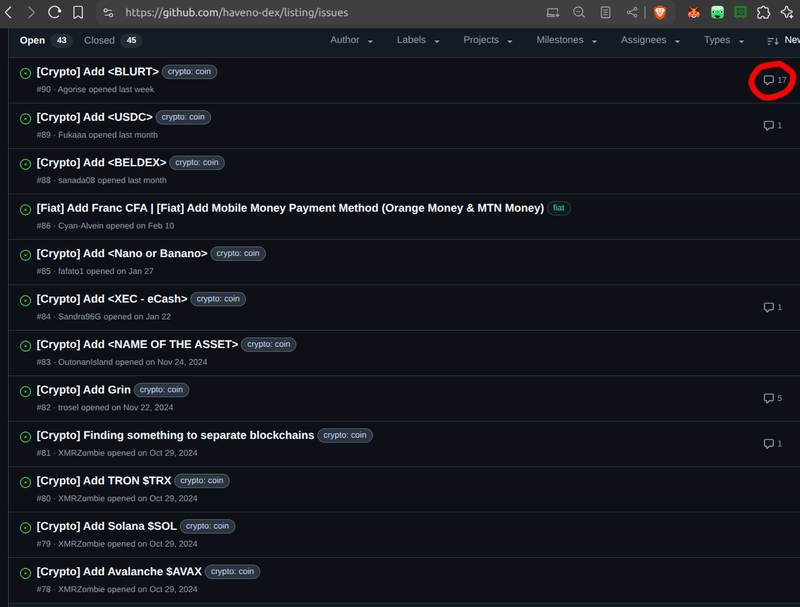Open the MetaMask fox extension icon
The image size is (800, 607).
[x=693, y=12]
